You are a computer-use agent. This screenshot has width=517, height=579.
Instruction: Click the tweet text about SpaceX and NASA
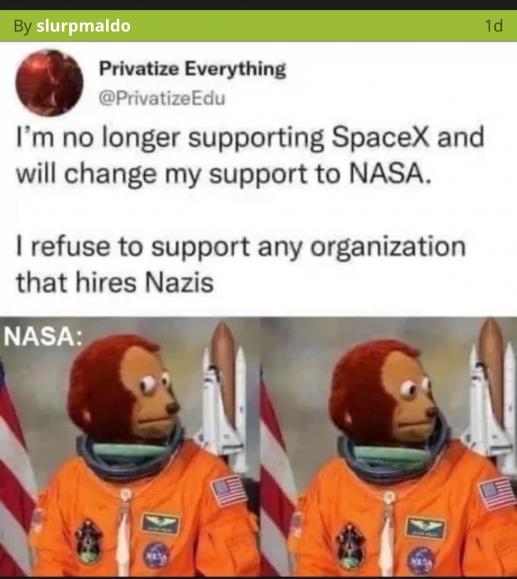click(x=250, y=155)
